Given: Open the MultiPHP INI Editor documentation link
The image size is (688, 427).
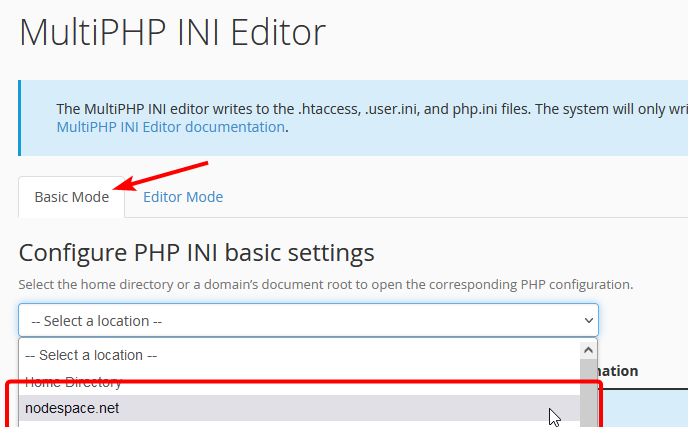Looking at the screenshot, I should [170, 127].
